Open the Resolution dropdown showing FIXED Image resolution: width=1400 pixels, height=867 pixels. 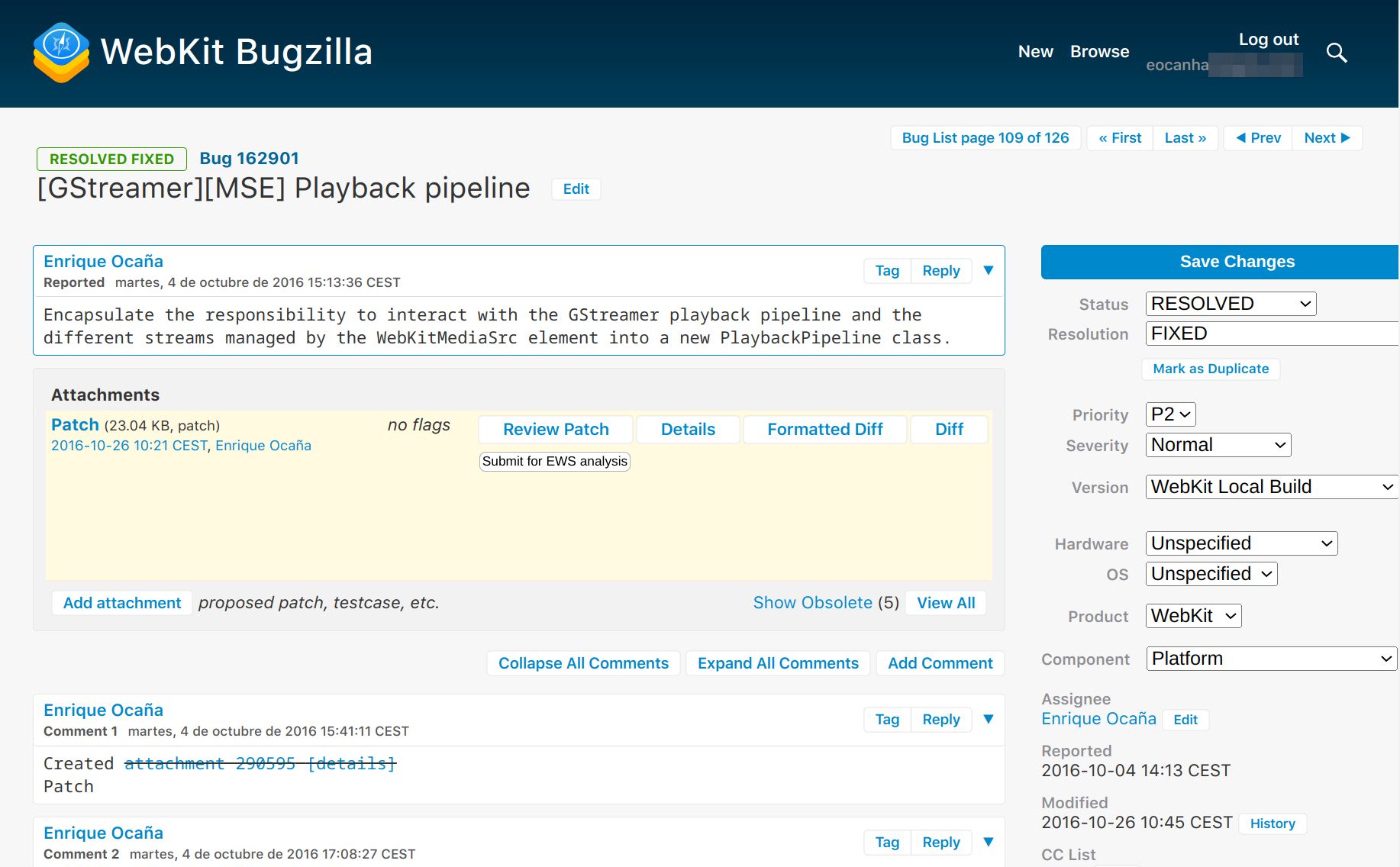pos(1272,334)
